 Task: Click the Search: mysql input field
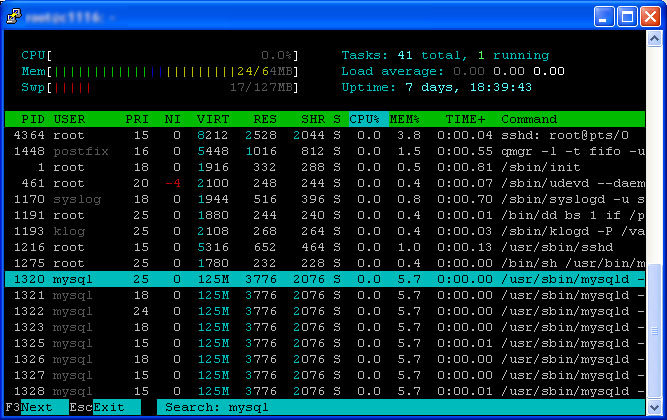401,407
